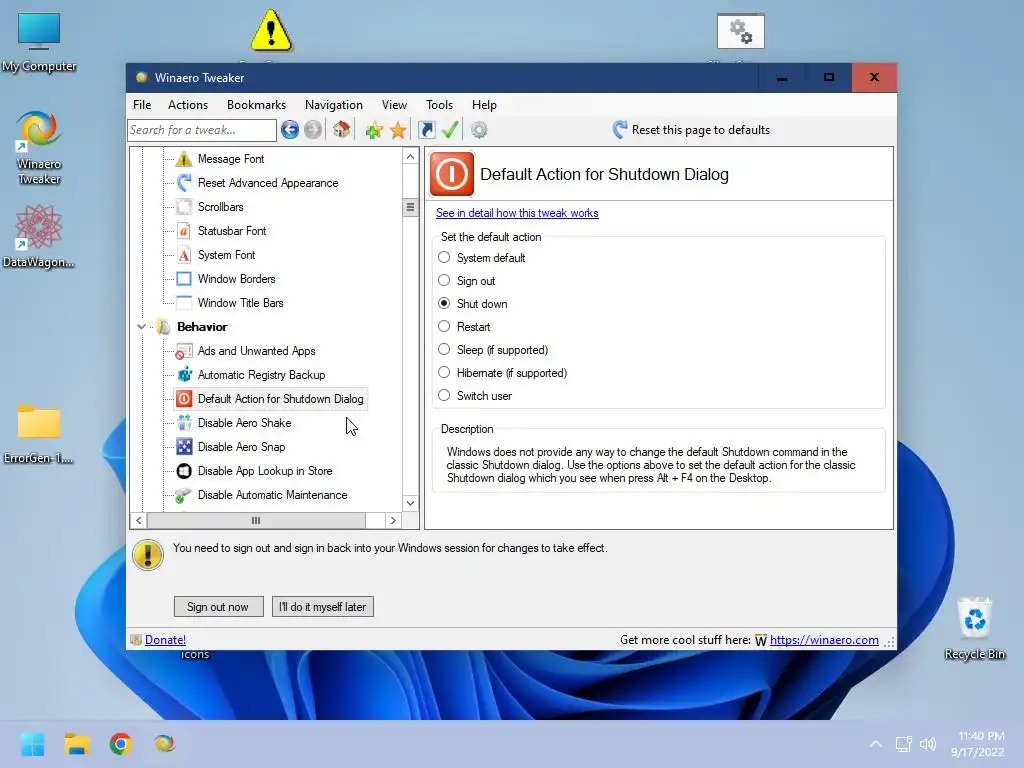Click the System Font letter A icon
The width and height of the screenshot is (1024, 768).
(x=184, y=255)
